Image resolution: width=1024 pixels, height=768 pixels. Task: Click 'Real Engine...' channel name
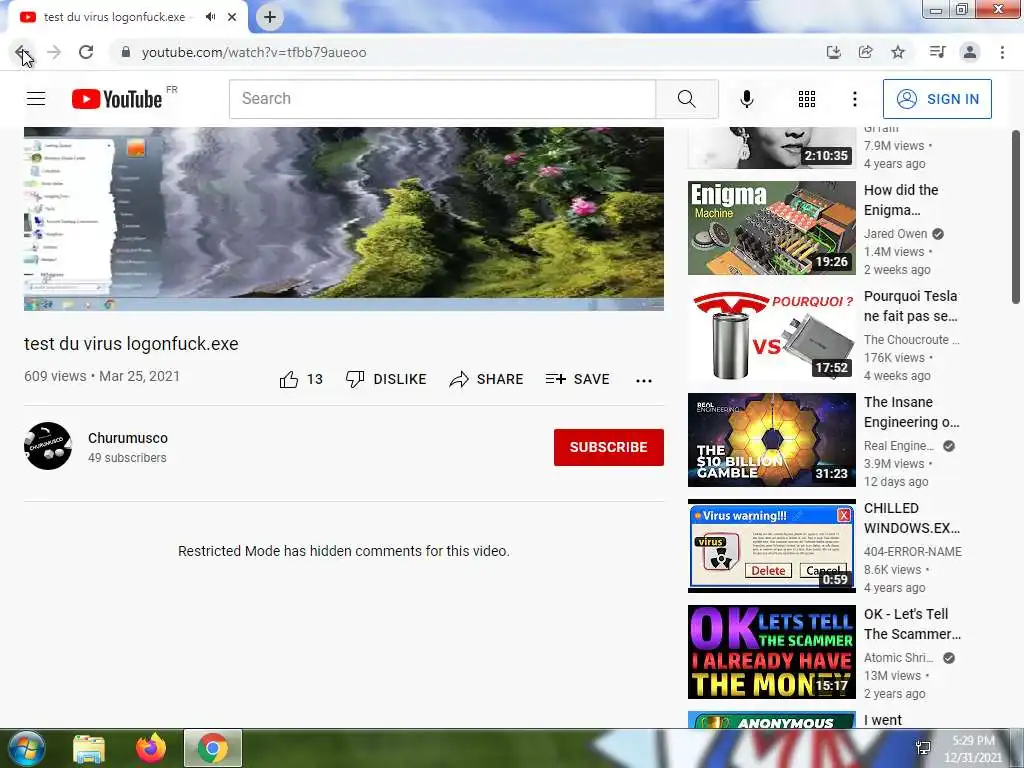[x=899, y=445]
